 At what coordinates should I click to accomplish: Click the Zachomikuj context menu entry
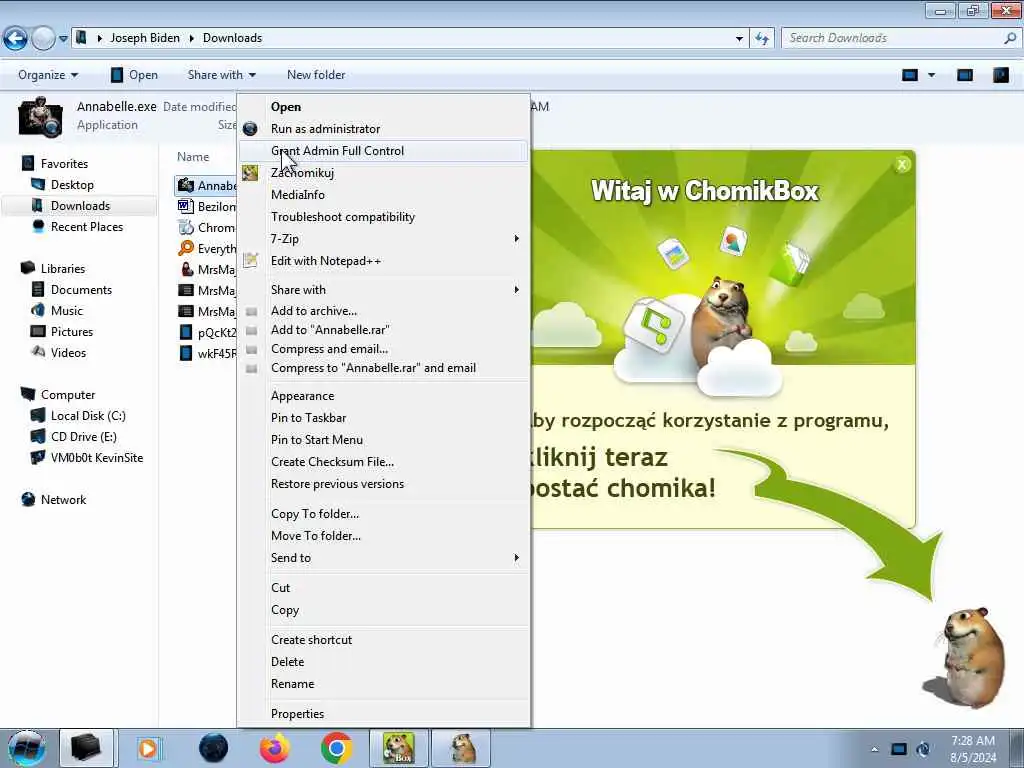[302, 173]
